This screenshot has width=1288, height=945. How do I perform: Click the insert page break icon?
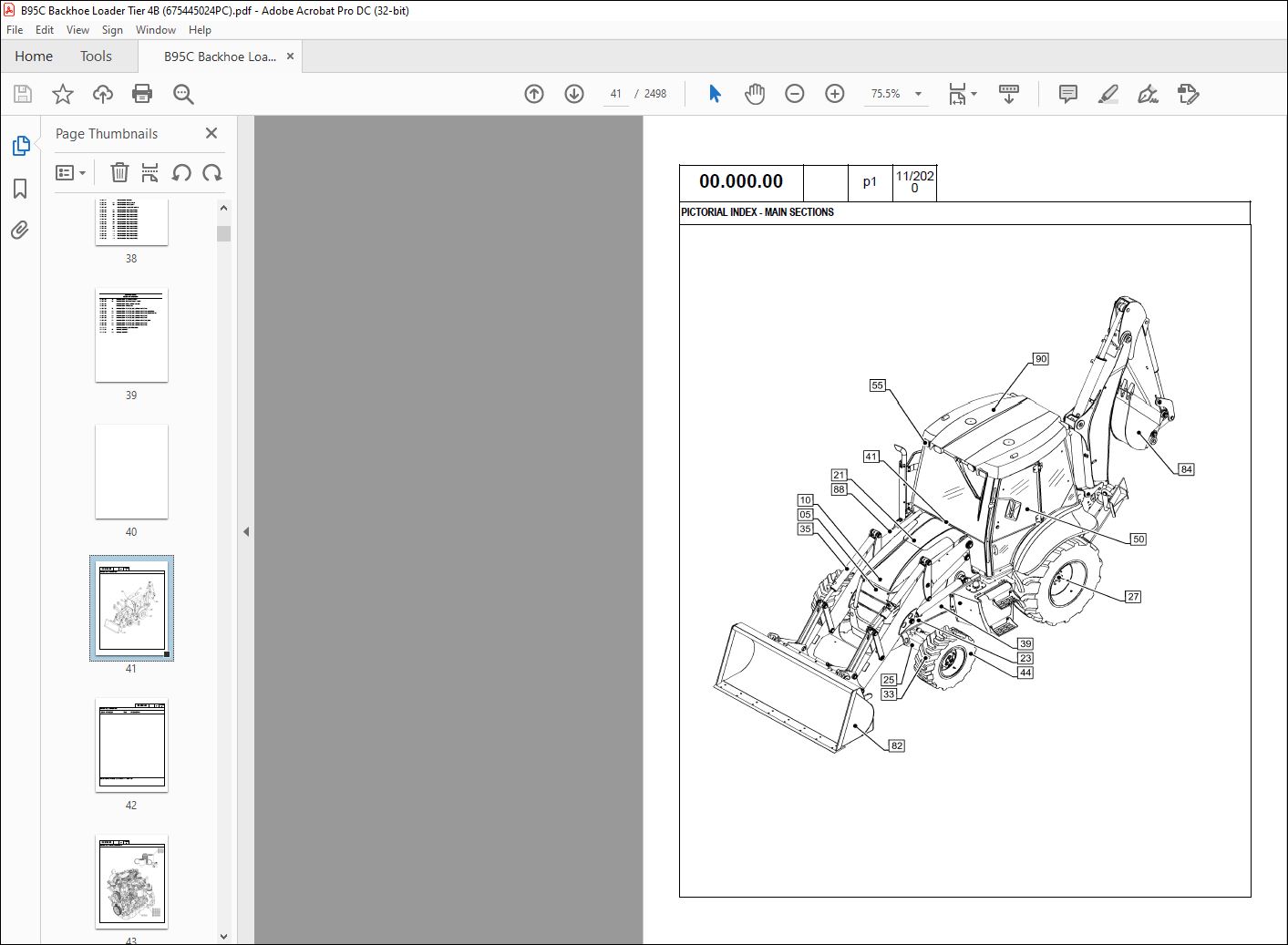click(150, 172)
